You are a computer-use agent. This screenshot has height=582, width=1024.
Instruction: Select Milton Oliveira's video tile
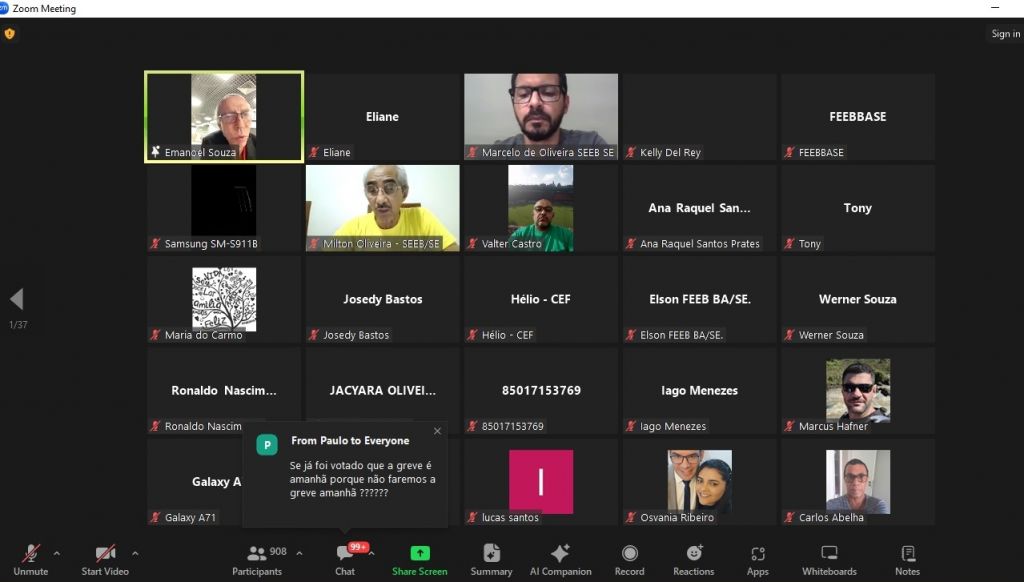pos(382,207)
